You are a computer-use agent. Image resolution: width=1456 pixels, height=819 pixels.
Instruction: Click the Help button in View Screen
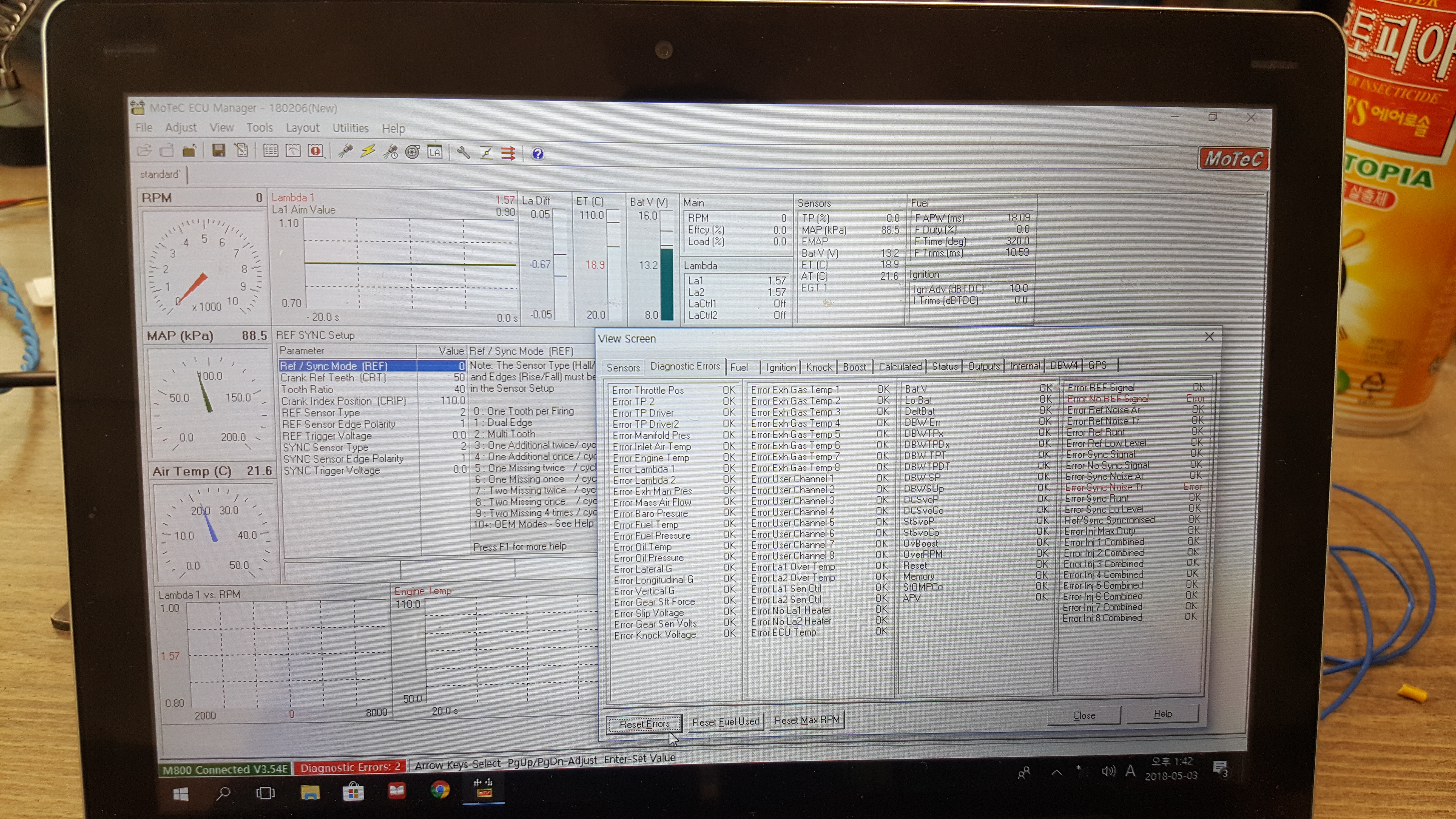(x=1162, y=713)
